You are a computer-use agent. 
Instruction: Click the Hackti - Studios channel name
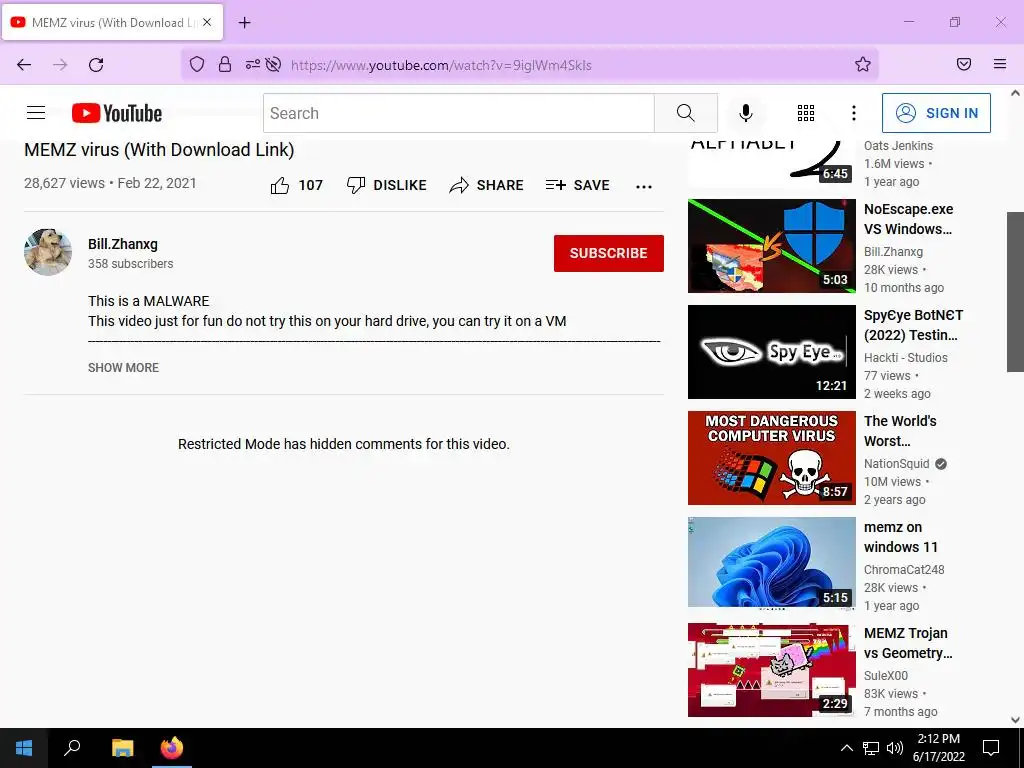pos(906,357)
